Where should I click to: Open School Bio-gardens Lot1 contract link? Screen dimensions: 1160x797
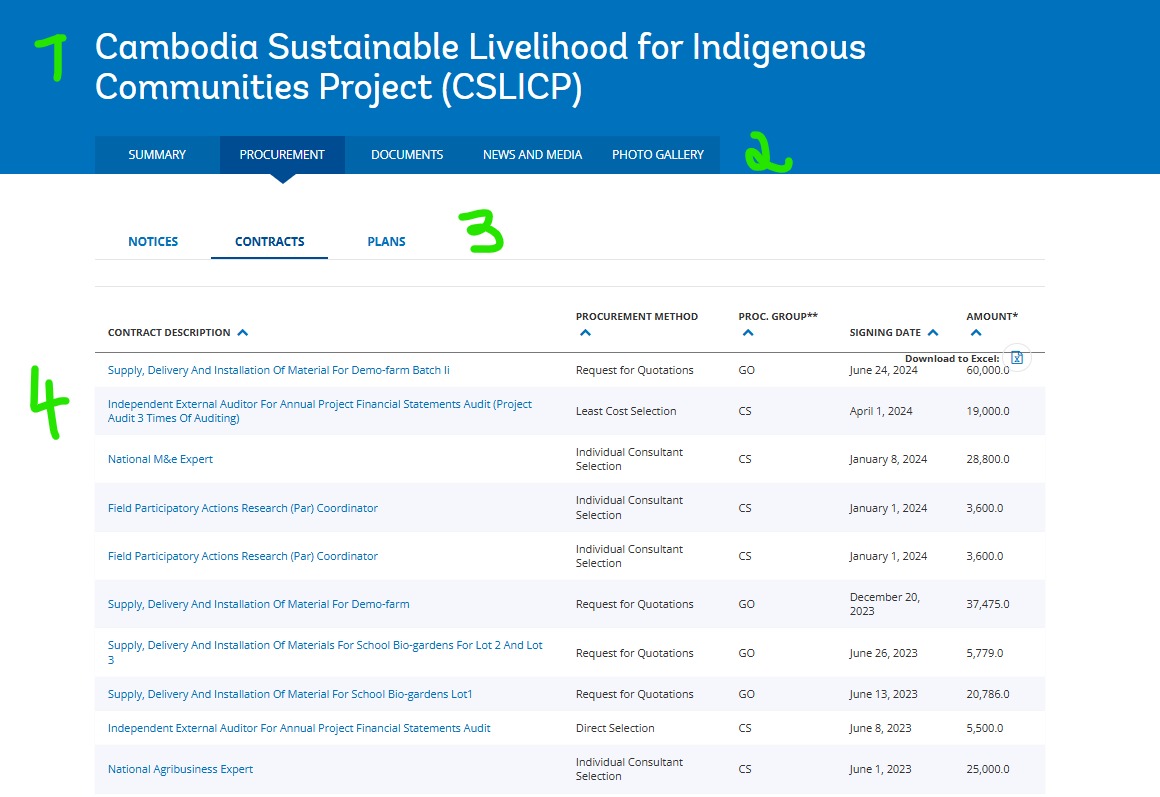289,694
